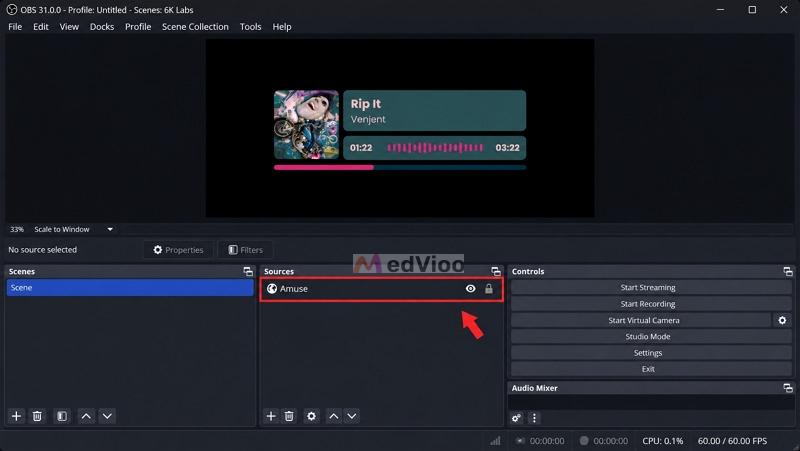Click the 33% zoom level text

click(17, 230)
